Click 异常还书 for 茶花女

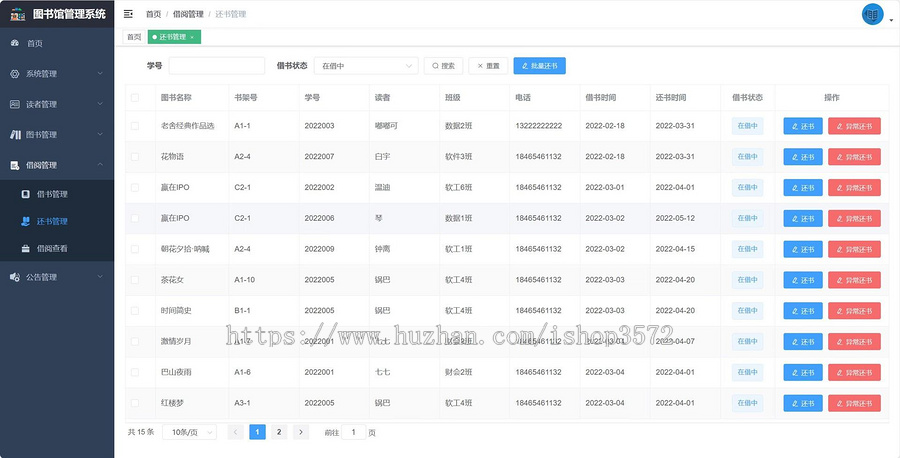pyautogui.click(x=854, y=280)
